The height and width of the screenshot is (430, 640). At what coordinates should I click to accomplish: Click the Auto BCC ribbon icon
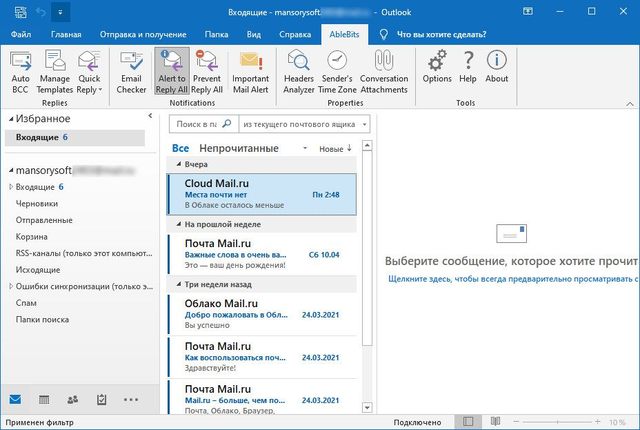[x=20, y=68]
